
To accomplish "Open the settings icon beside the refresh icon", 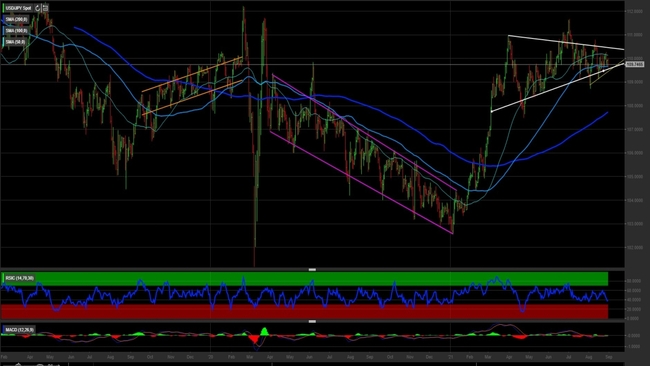I will point(45,8).
